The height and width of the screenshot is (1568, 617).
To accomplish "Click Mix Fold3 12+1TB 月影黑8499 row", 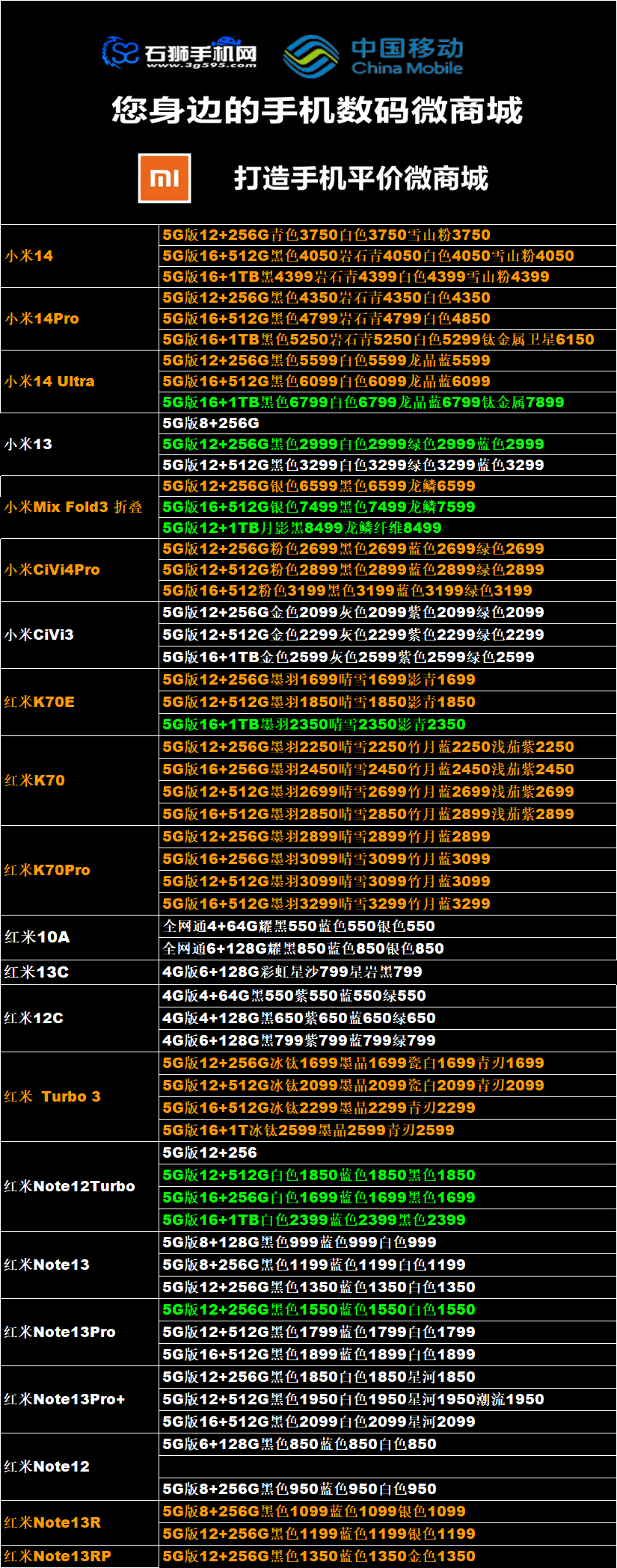I will [x=387, y=528].
